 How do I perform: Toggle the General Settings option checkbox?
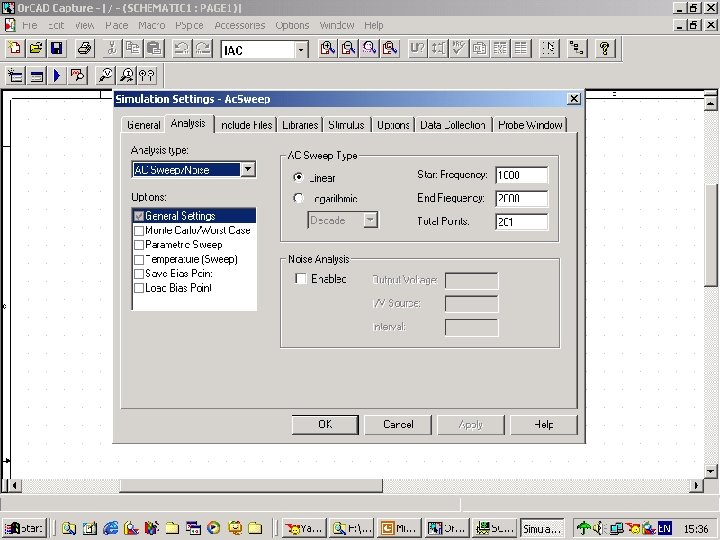click(x=139, y=216)
